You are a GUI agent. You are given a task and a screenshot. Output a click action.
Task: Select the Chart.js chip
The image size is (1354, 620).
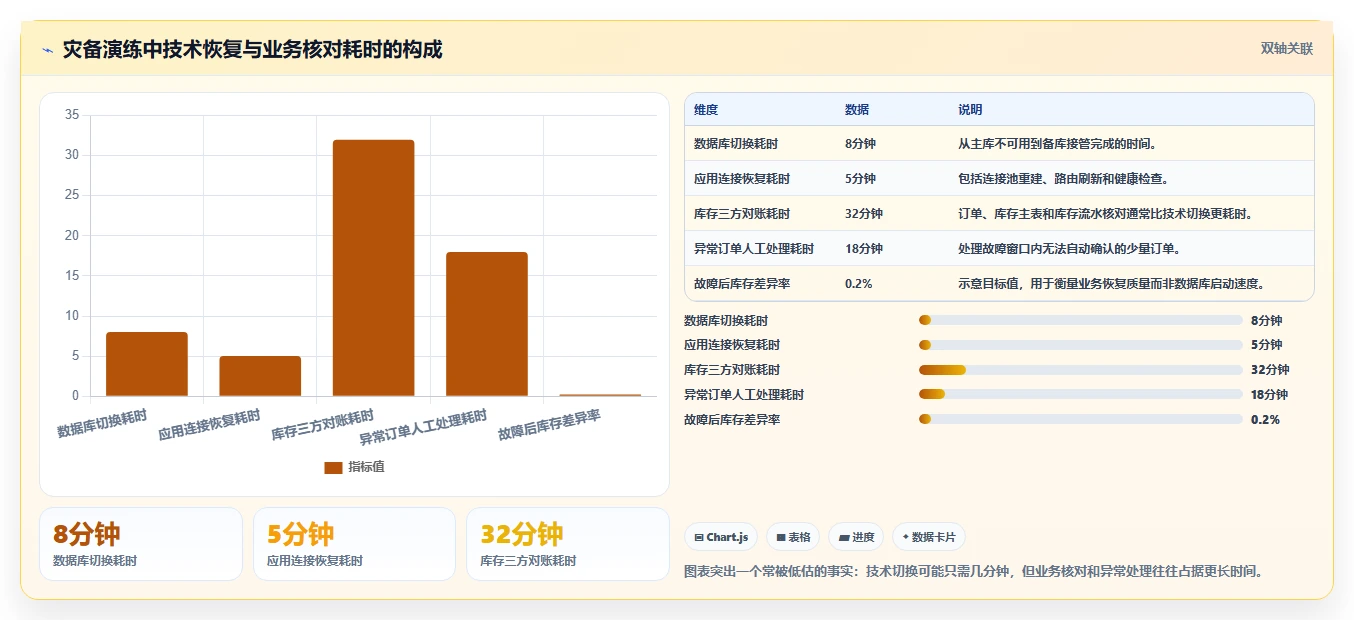[x=721, y=537]
